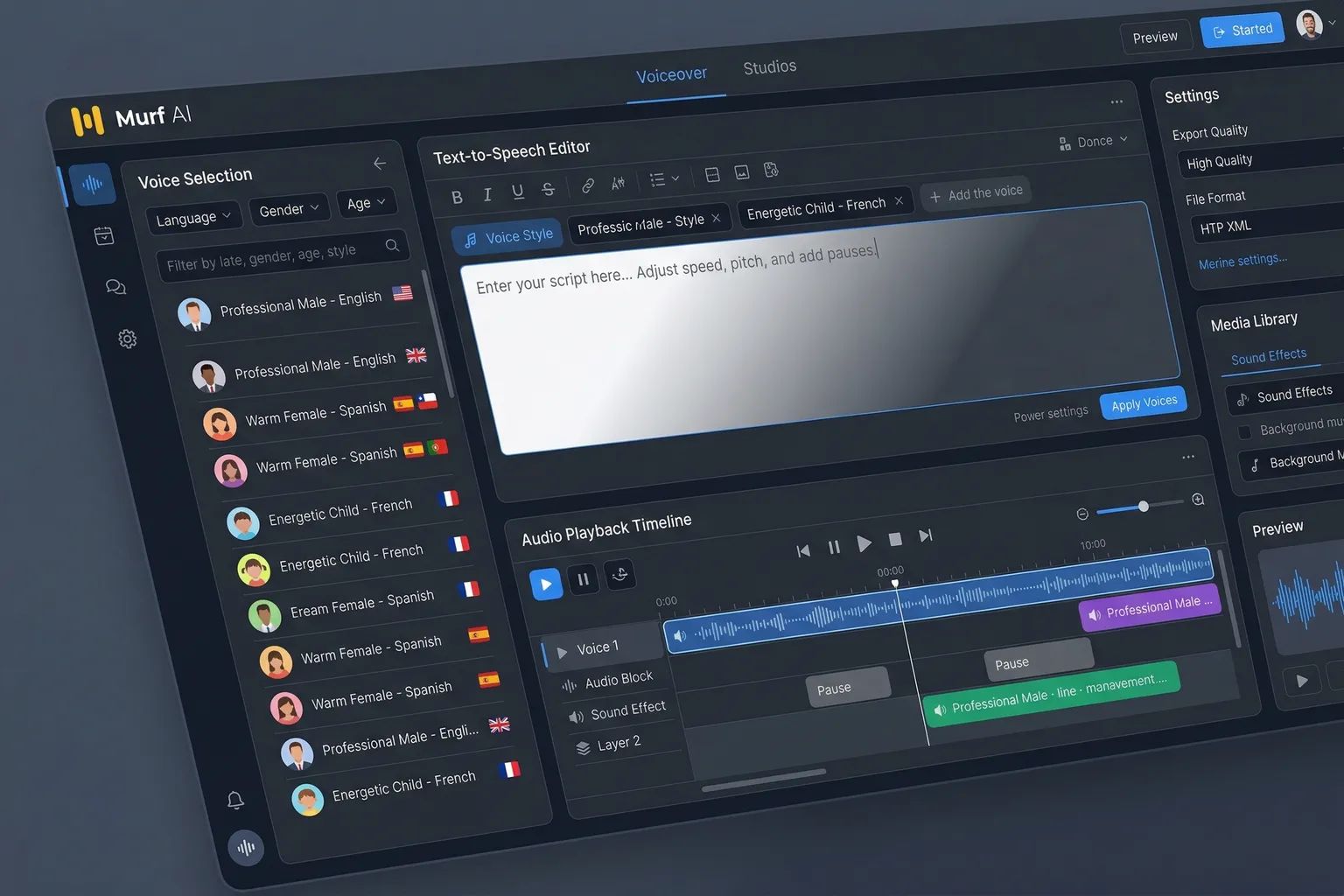Image resolution: width=1344 pixels, height=896 pixels.
Task: Mute the green Professional Male line clip speaker
Action: click(x=939, y=710)
